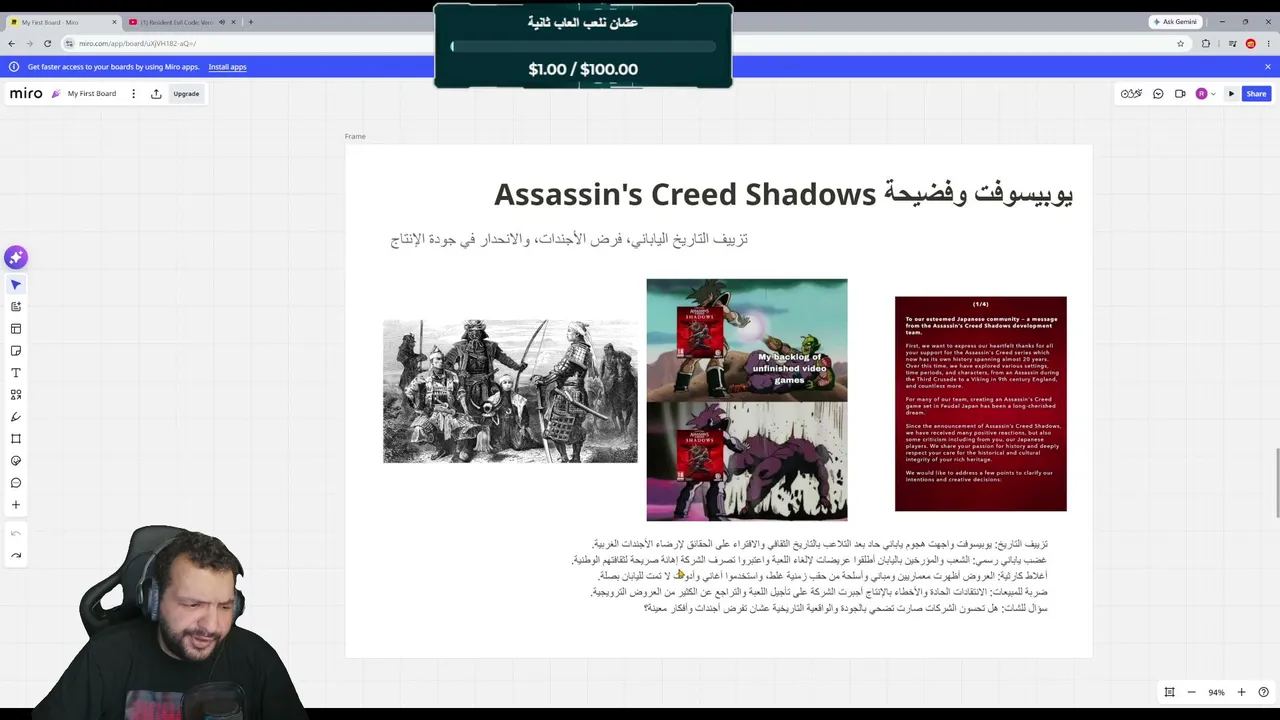Click the Upgrade button
Screen dimensions: 1280x720
click(x=186, y=94)
